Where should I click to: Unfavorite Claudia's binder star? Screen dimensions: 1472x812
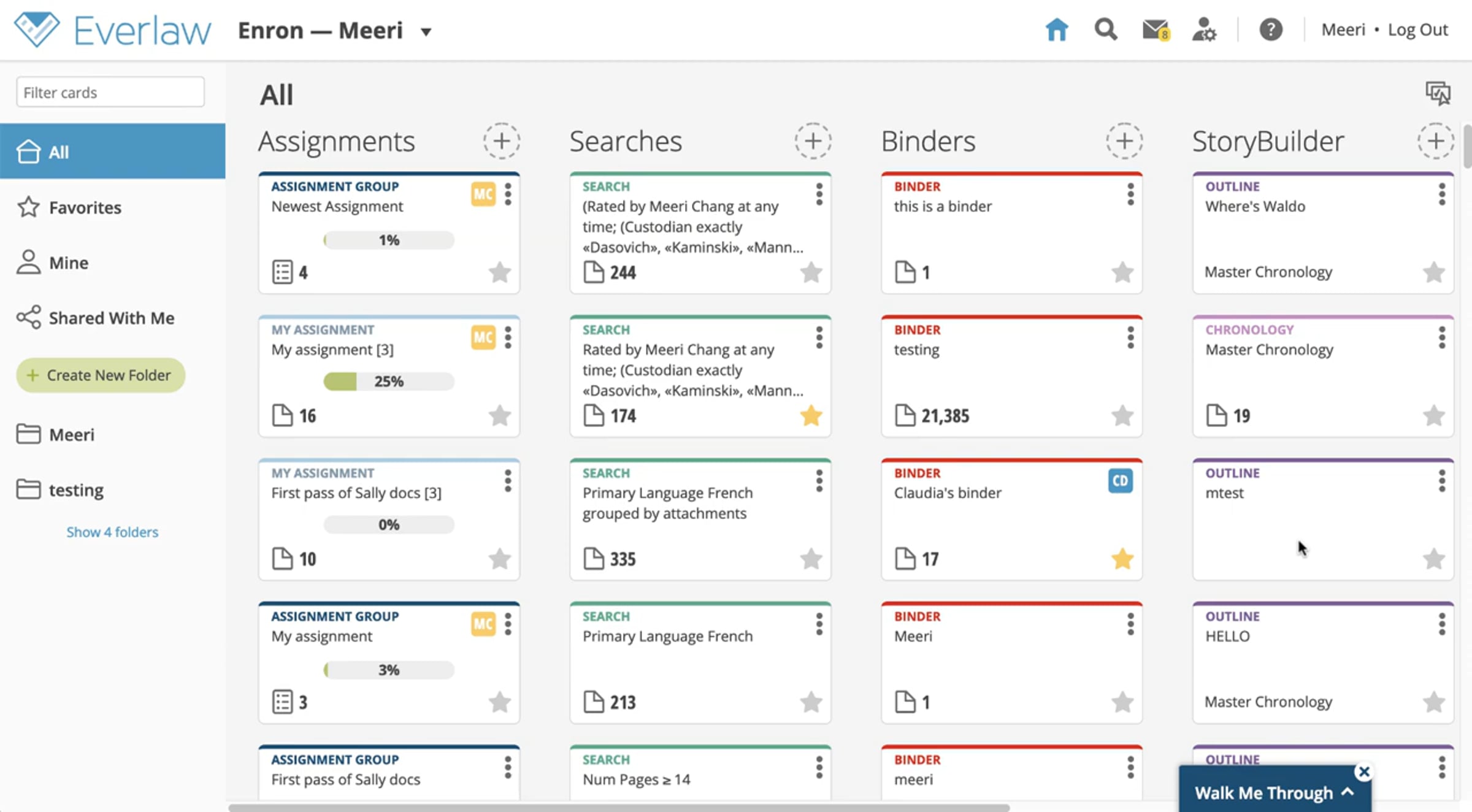tap(1122, 559)
